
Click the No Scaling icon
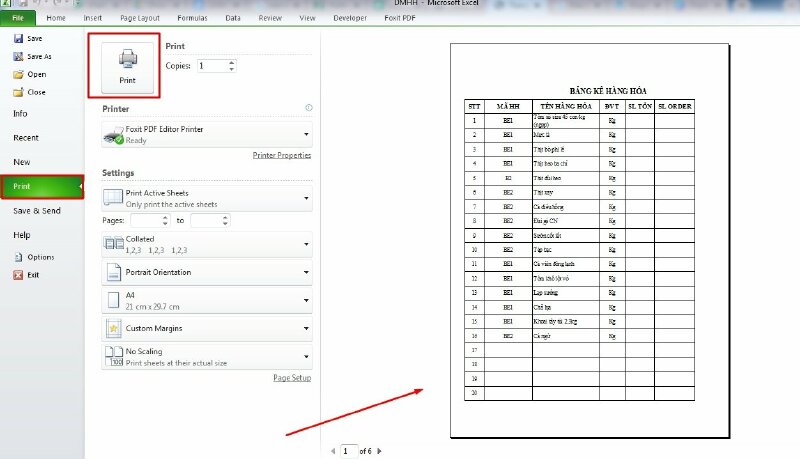(x=114, y=356)
